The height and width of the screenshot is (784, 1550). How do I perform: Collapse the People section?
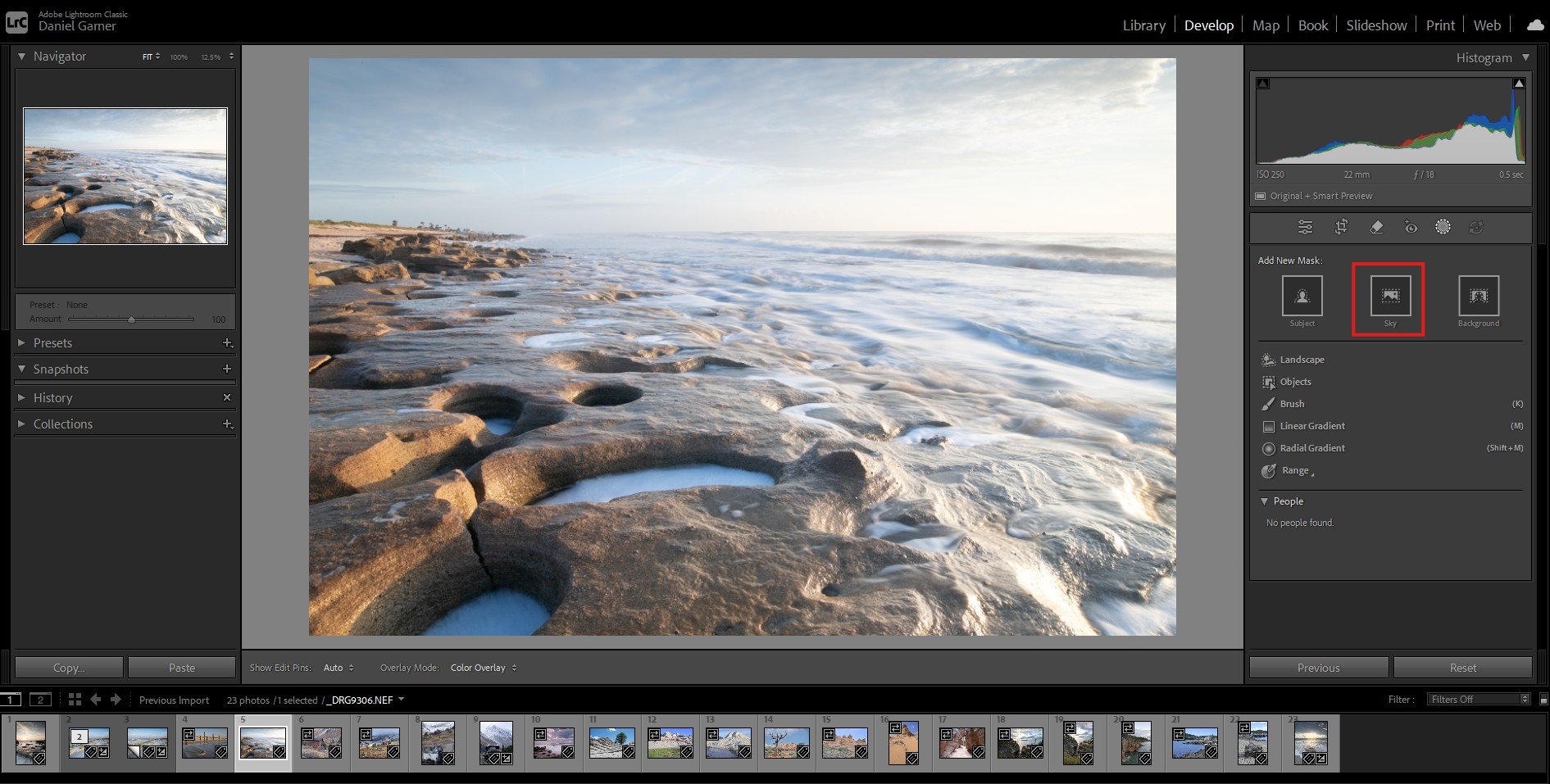click(1265, 501)
